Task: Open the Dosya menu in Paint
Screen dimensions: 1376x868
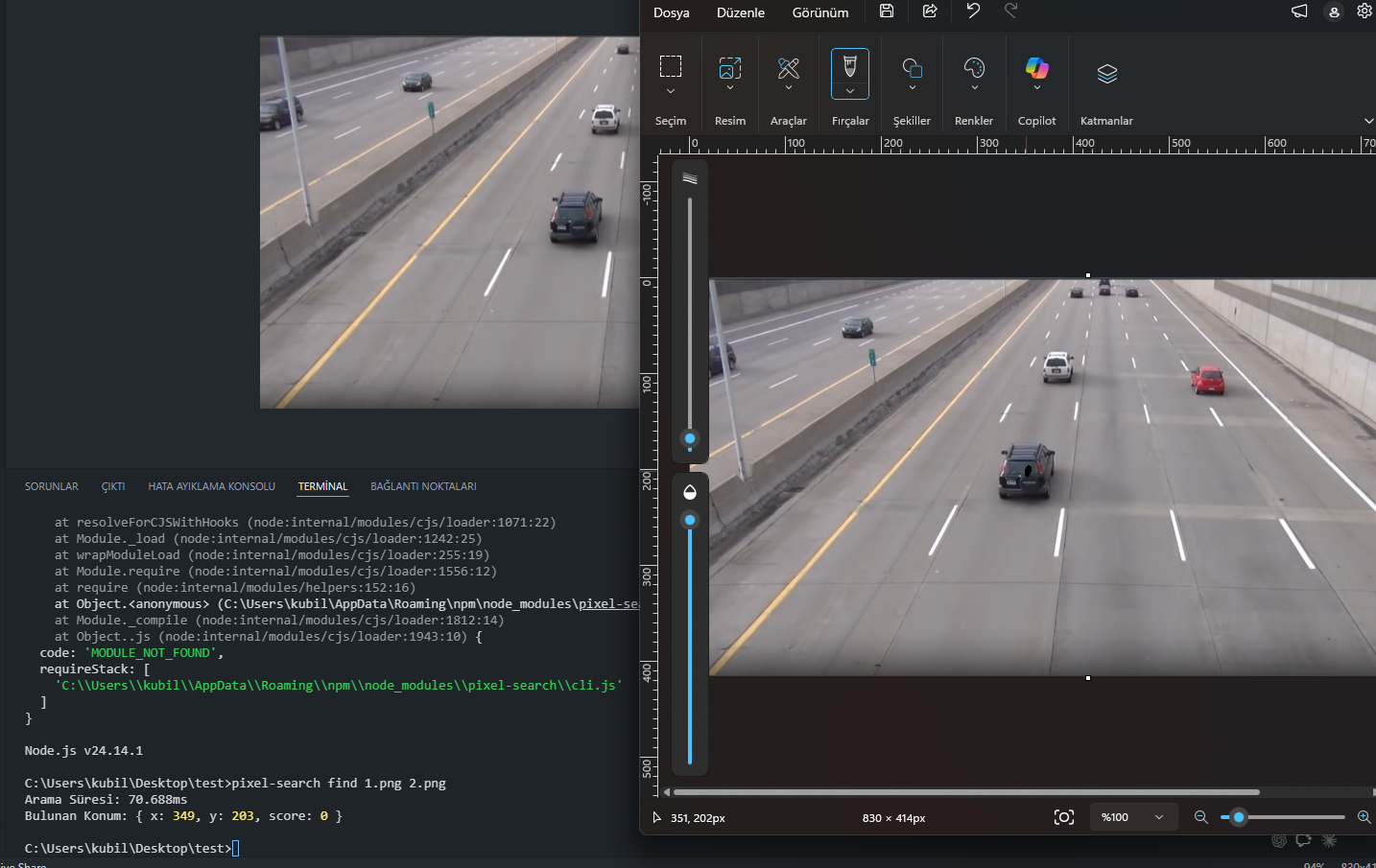Action: 671,12
